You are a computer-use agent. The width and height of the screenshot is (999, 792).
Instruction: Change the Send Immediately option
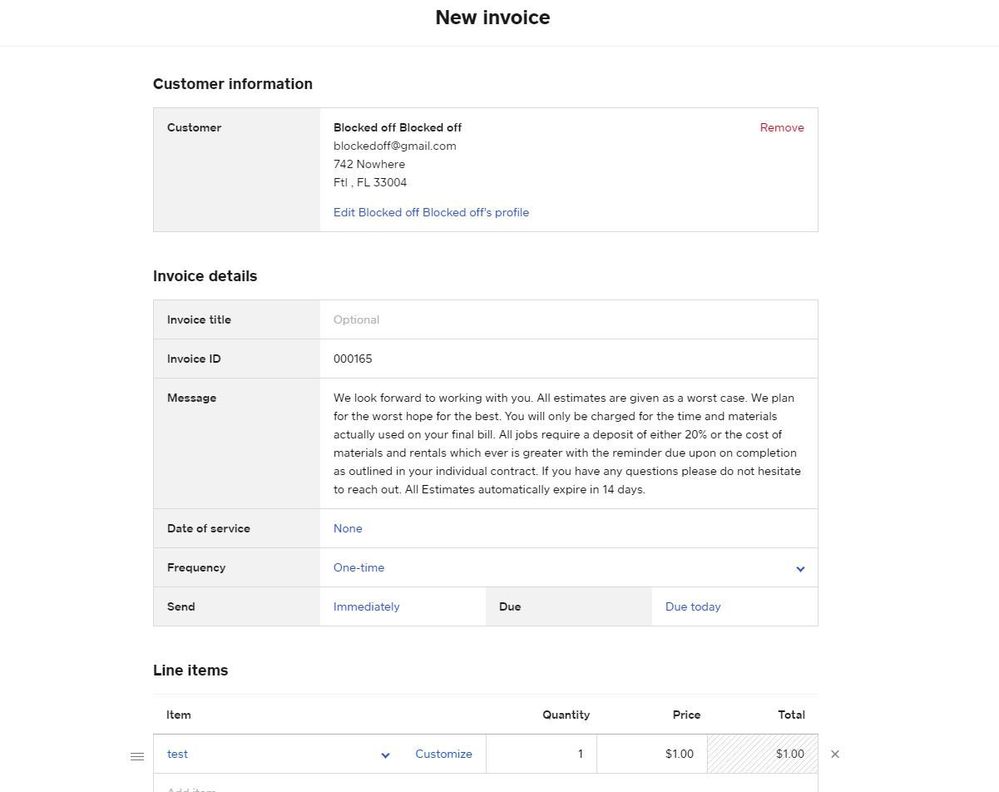pyautogui.click(x=366, y=607)
